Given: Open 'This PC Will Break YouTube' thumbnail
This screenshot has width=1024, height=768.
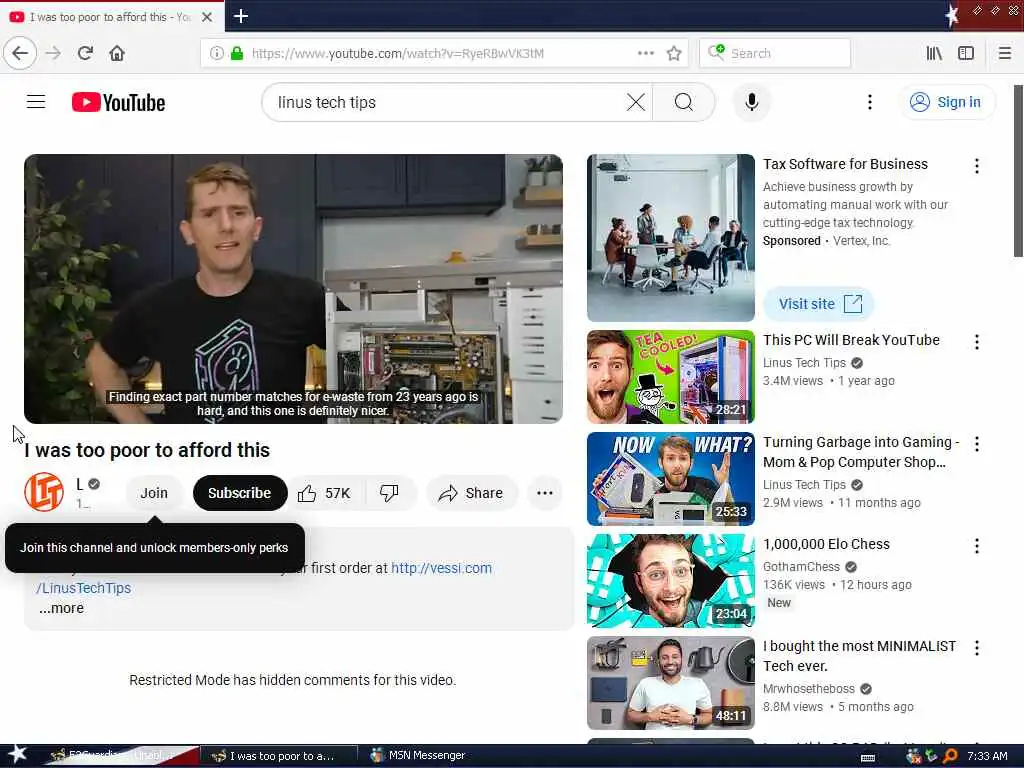Looking at the screenshot, I should (x=671, y=377).
